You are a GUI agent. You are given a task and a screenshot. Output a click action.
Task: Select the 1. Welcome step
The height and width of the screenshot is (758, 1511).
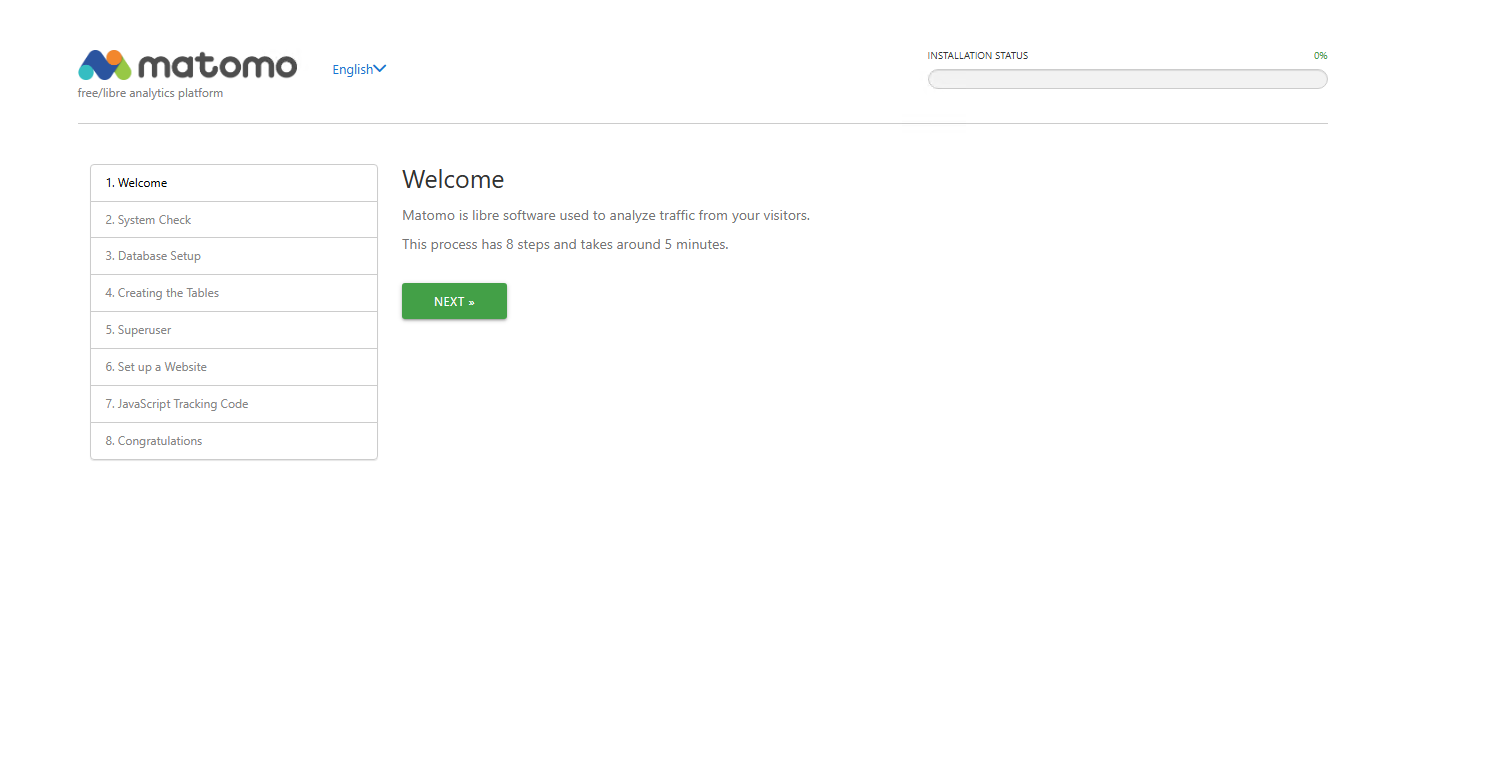coord(136,183)
